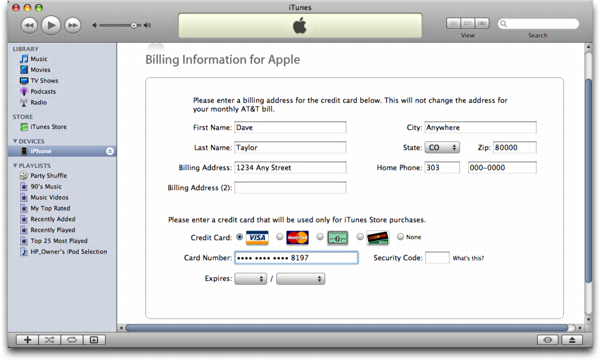Click the search magnifier icon

click(504, 24)
